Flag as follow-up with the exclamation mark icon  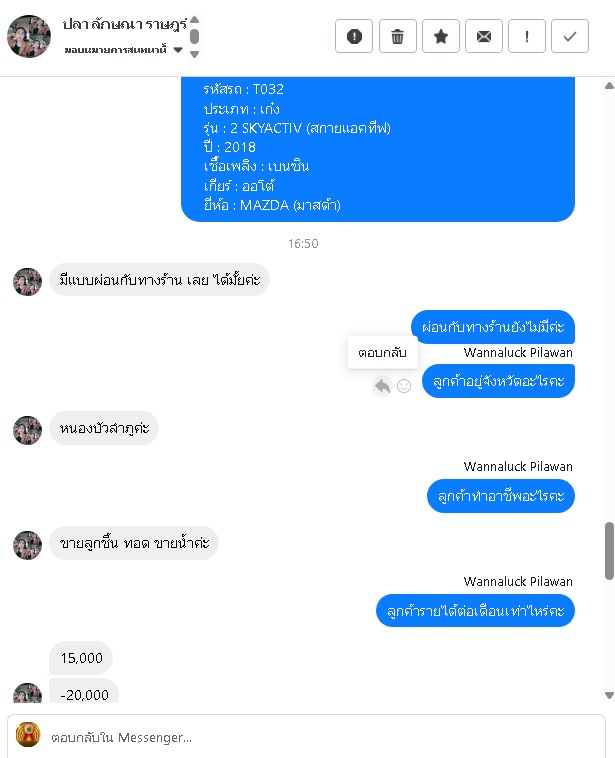[x=527, y=36]
